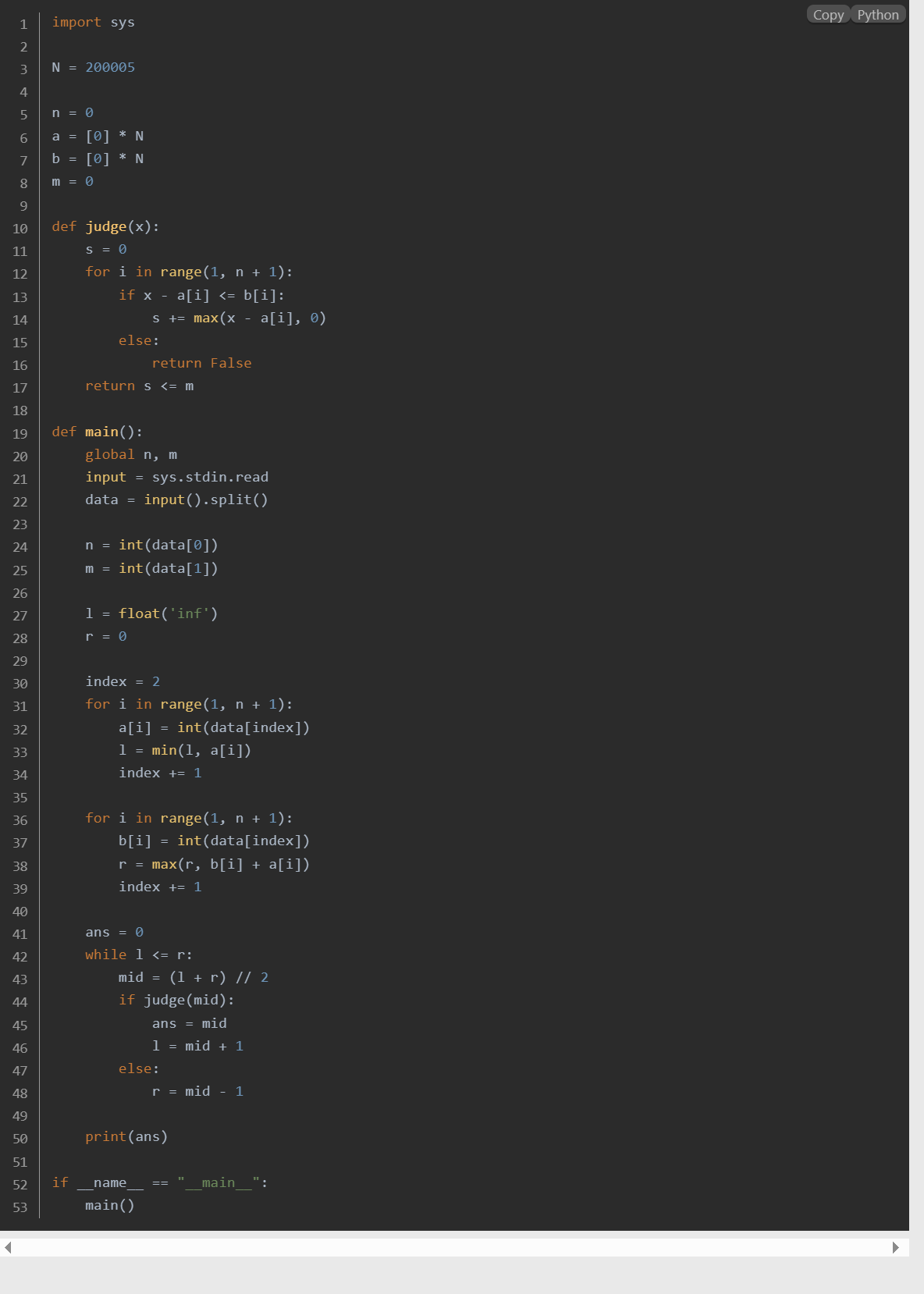The image size is (924, 1294).
Task: Click 'ans = mid' line
Action: pyautogui.click(x=190, y=1023)
